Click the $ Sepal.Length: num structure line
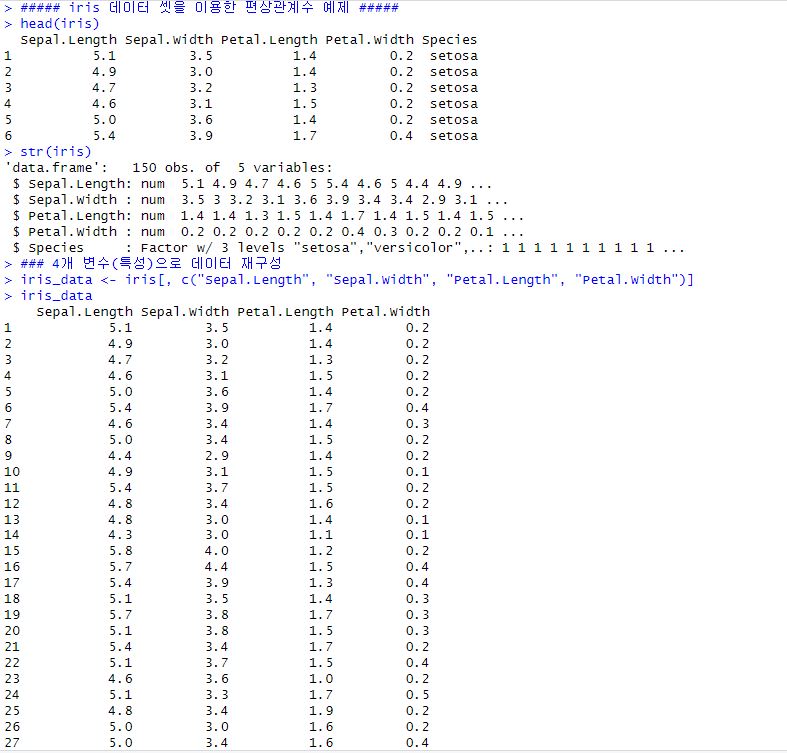The image size is (787, 753). click(252, 184)
